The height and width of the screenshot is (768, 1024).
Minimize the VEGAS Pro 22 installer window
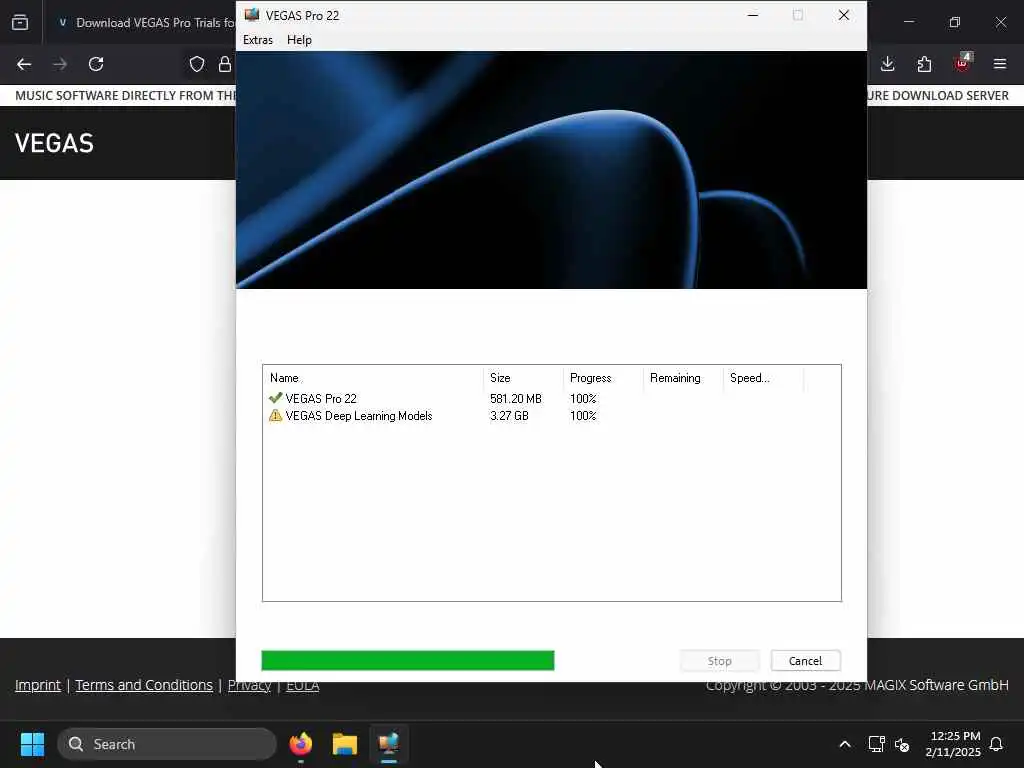753,15
